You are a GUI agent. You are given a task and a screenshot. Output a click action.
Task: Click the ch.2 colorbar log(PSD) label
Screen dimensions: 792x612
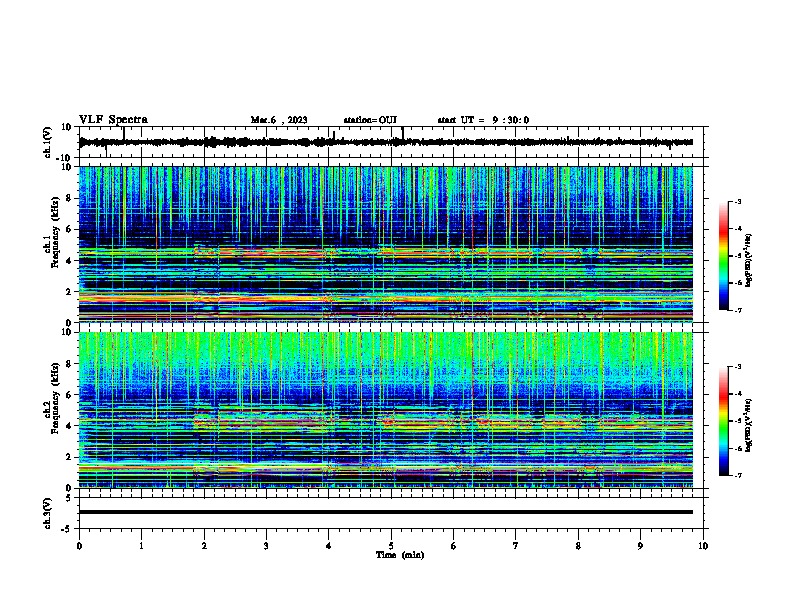(x=749, y=425)
